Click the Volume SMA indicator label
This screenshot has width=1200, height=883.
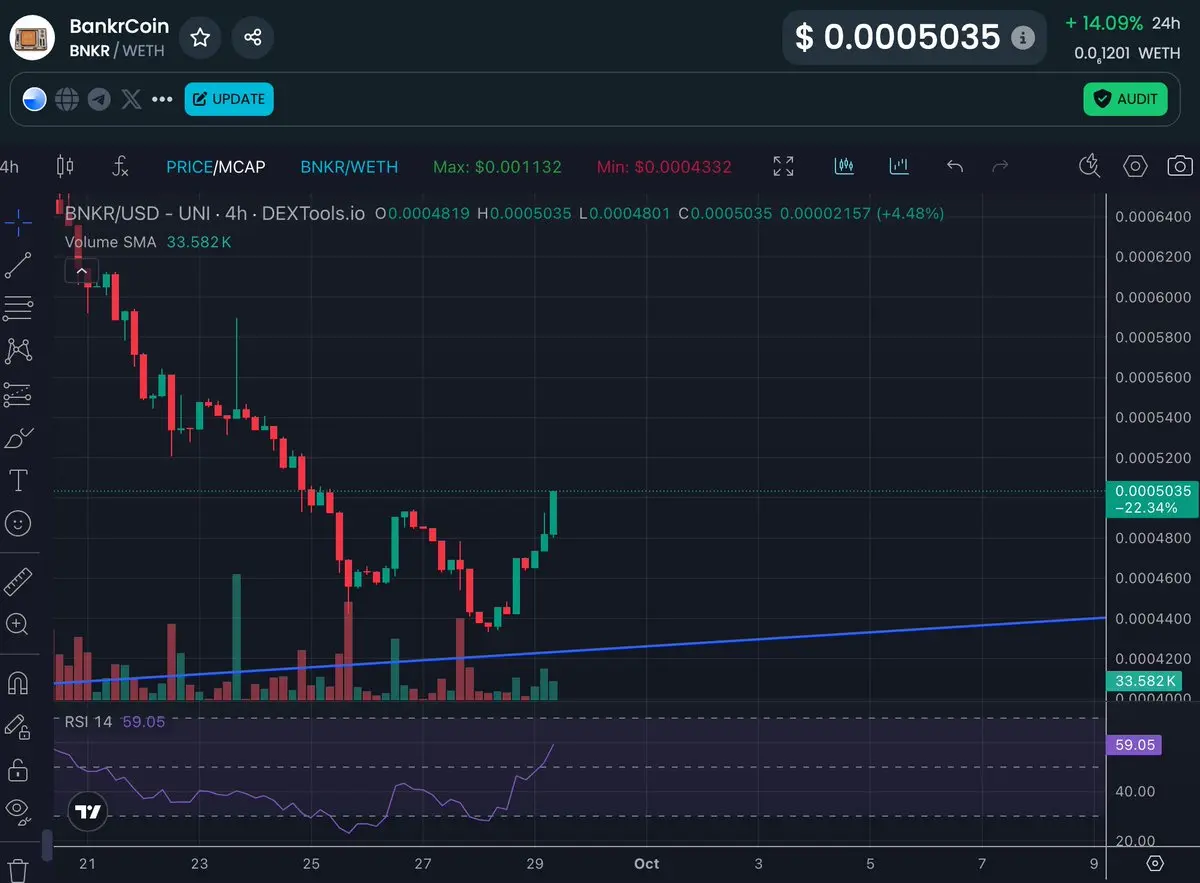point(110,242)
